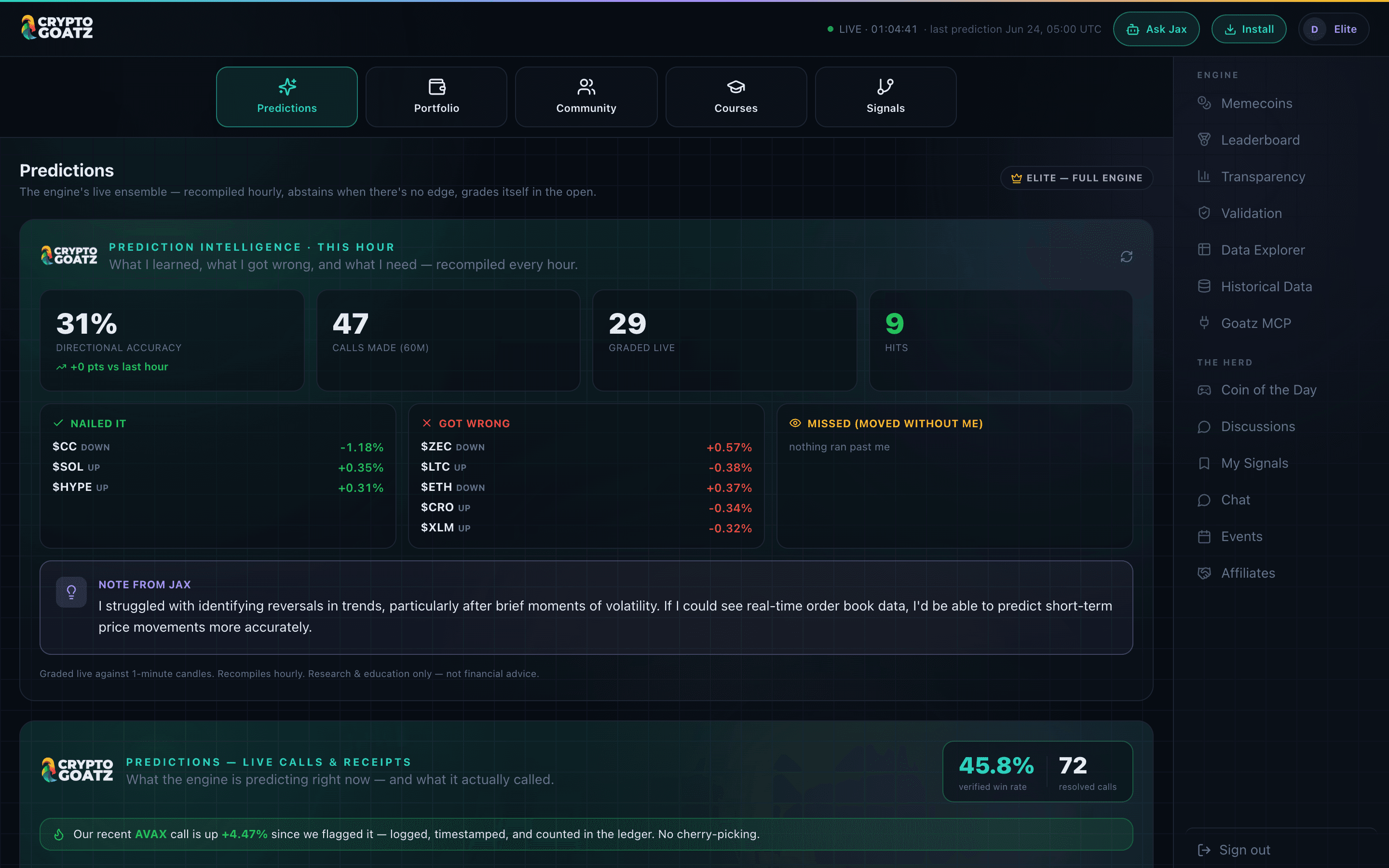Click the eye icon beside Missed header
This screenshot has height=868, width=1389.
(x=795, y=423)
